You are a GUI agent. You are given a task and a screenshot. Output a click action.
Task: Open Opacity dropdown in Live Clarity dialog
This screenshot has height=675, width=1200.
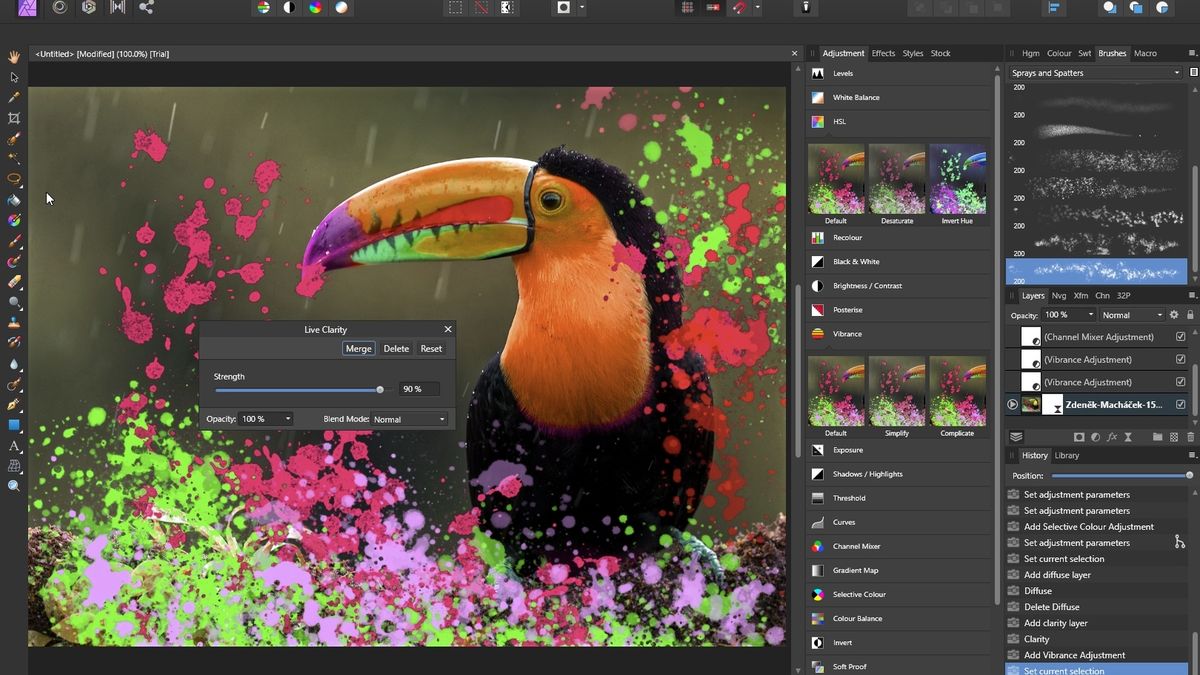[266, 419]
